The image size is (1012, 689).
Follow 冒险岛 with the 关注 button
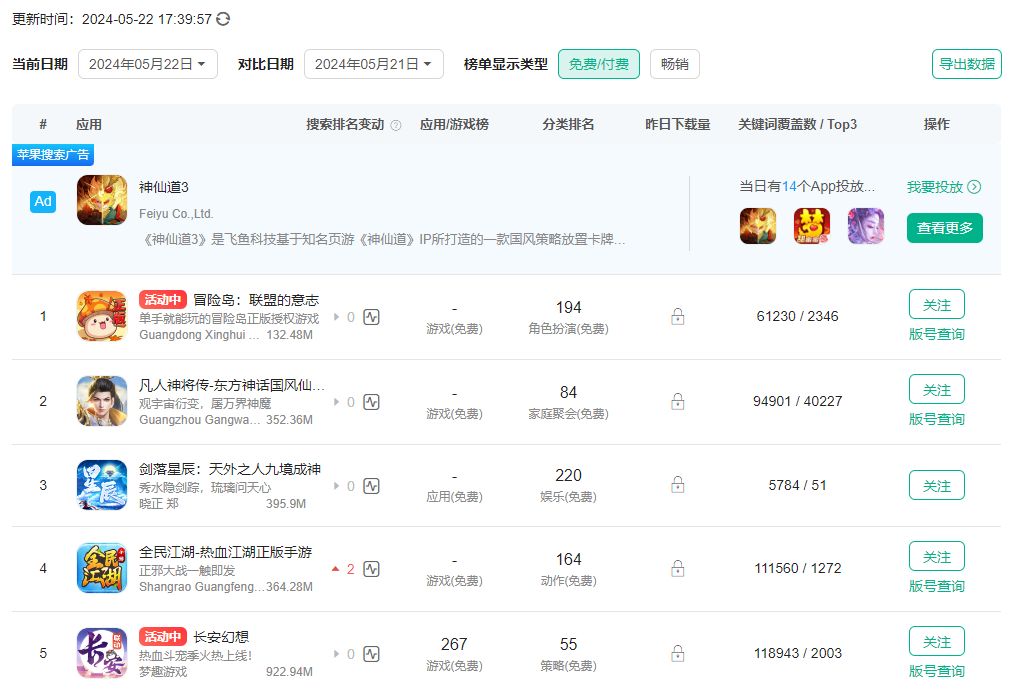click(x=936, y=305)
